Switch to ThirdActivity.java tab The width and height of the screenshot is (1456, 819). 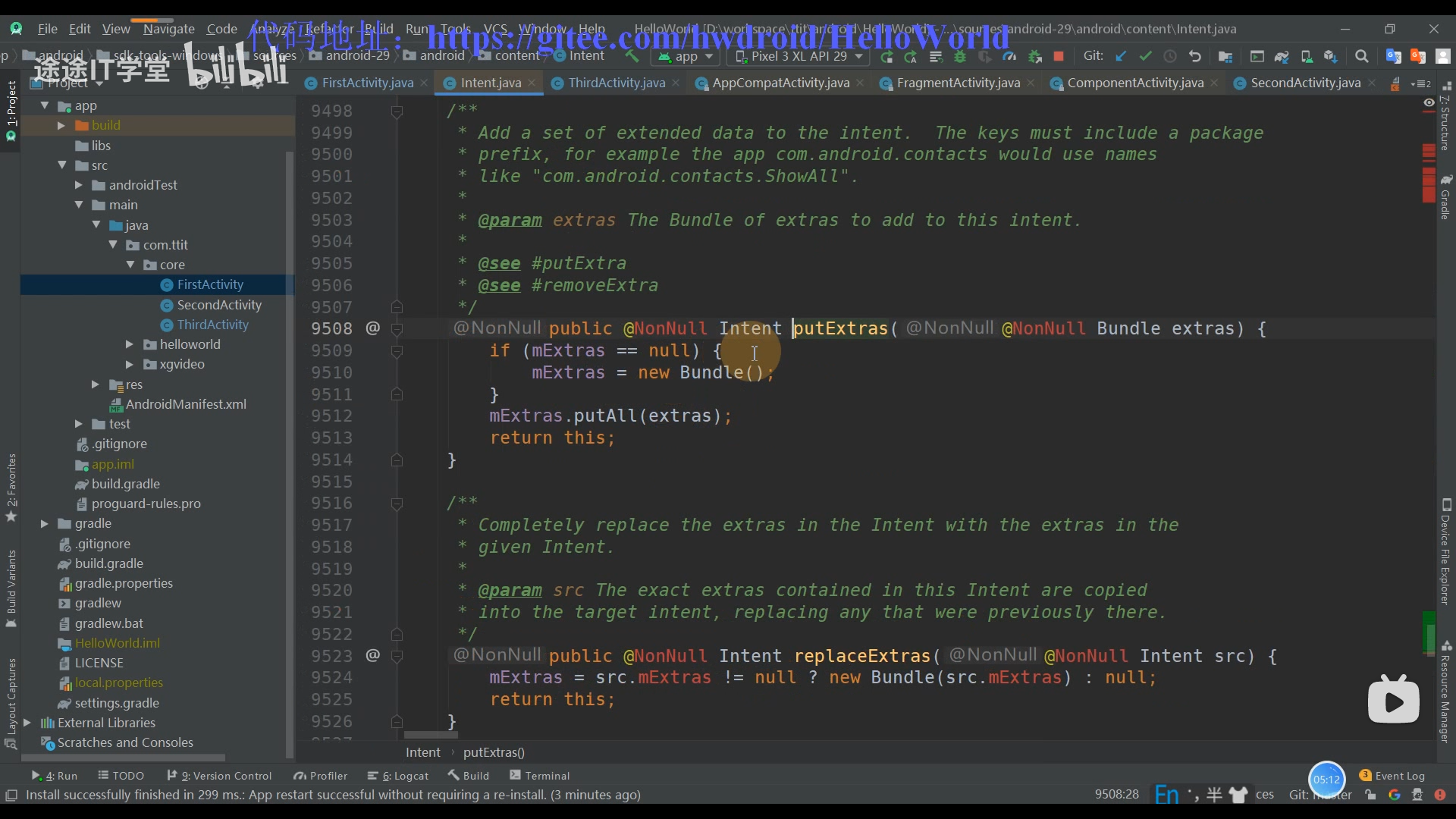click(x=614, y=82)
